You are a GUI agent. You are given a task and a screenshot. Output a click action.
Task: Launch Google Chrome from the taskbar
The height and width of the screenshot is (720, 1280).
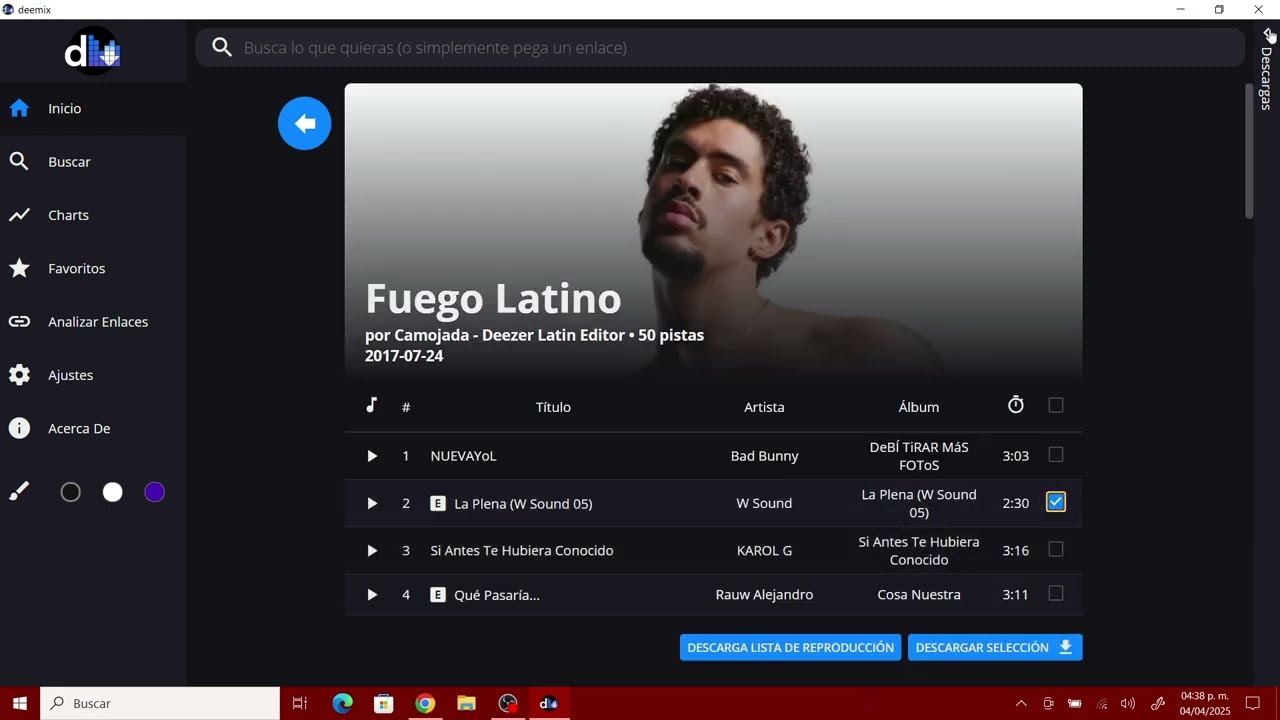pos(425,703)
